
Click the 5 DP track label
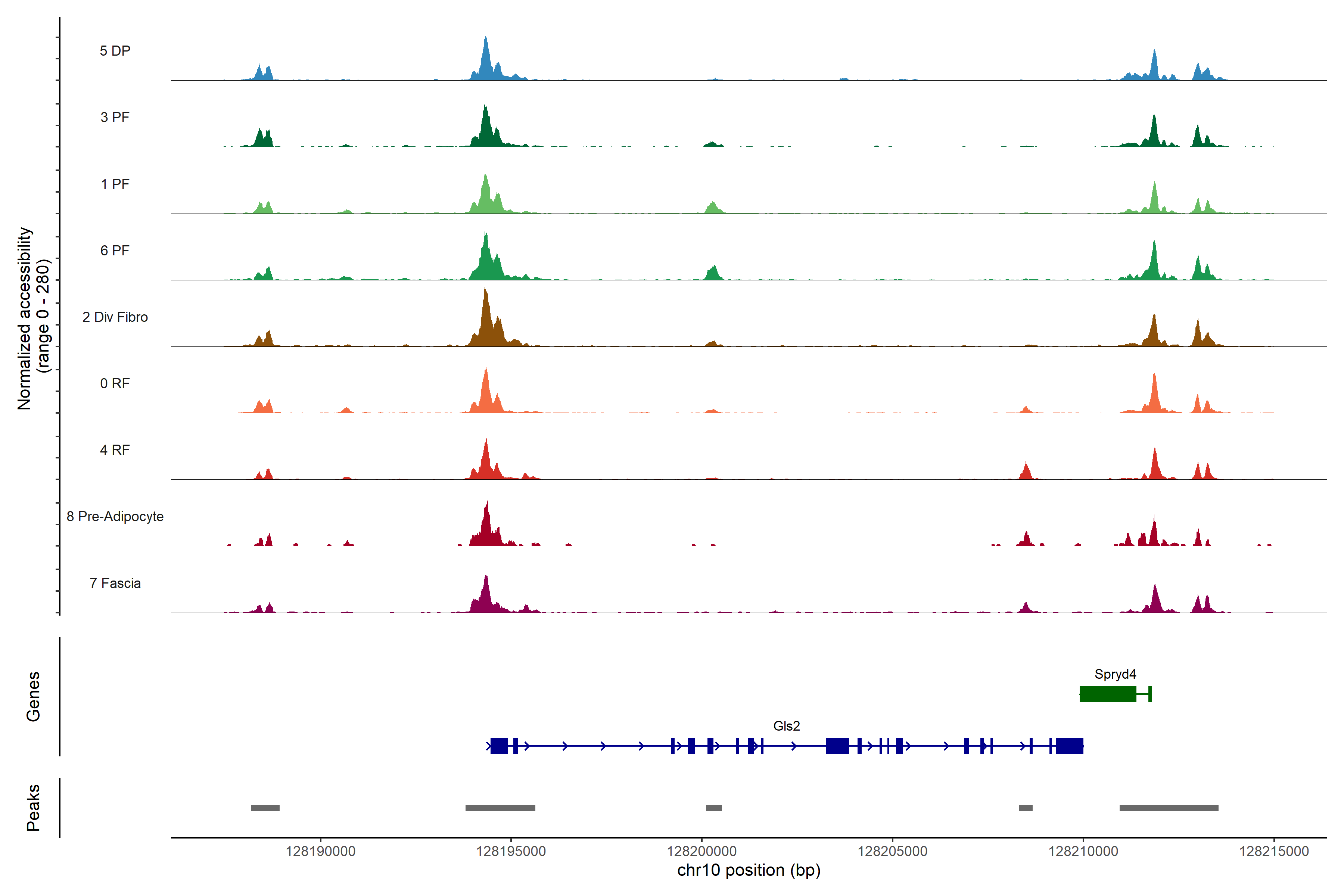115,51
